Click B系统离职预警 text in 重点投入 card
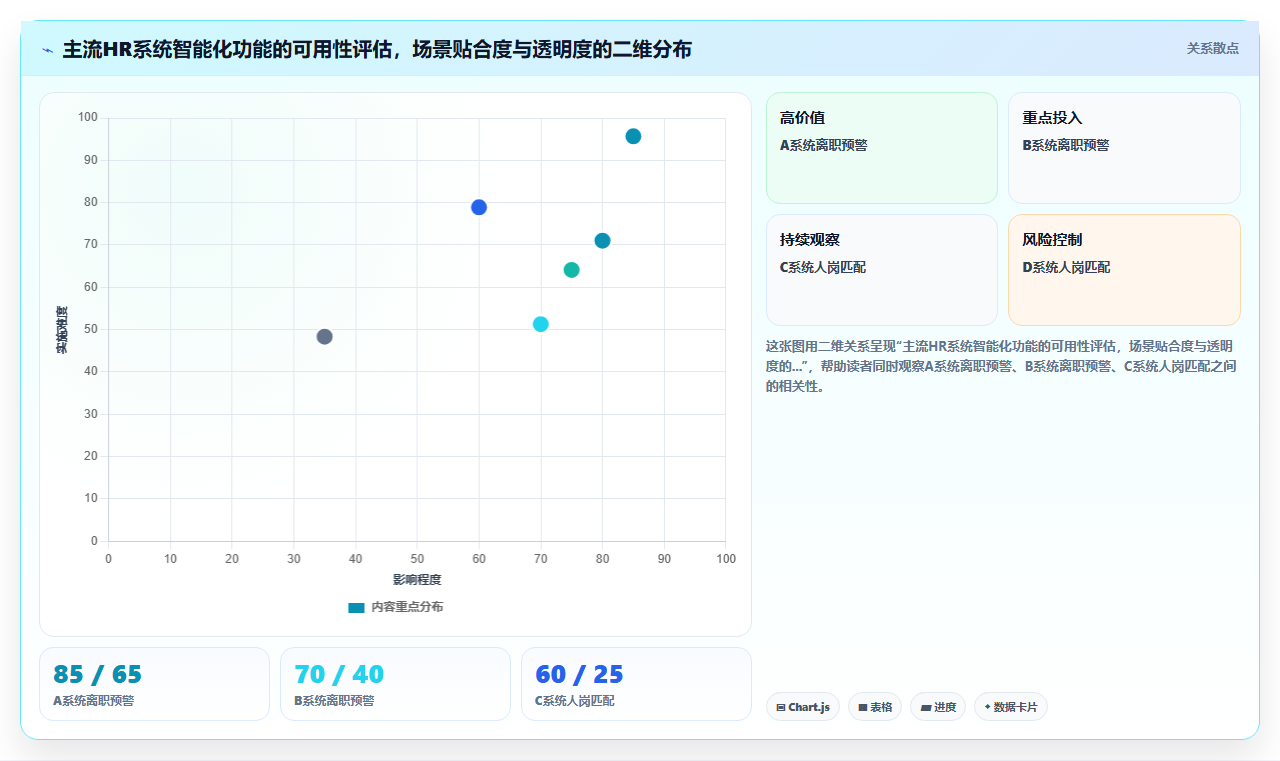 click(x=1066, y=145)
